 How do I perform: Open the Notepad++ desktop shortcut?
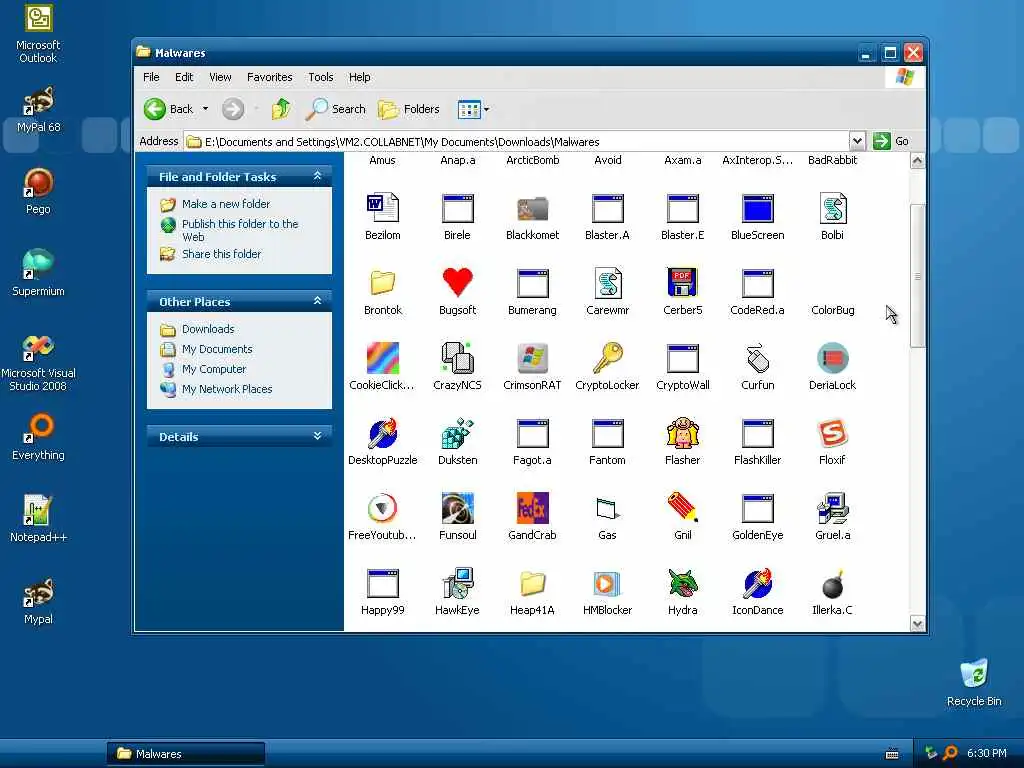click(x=38, y=519)
